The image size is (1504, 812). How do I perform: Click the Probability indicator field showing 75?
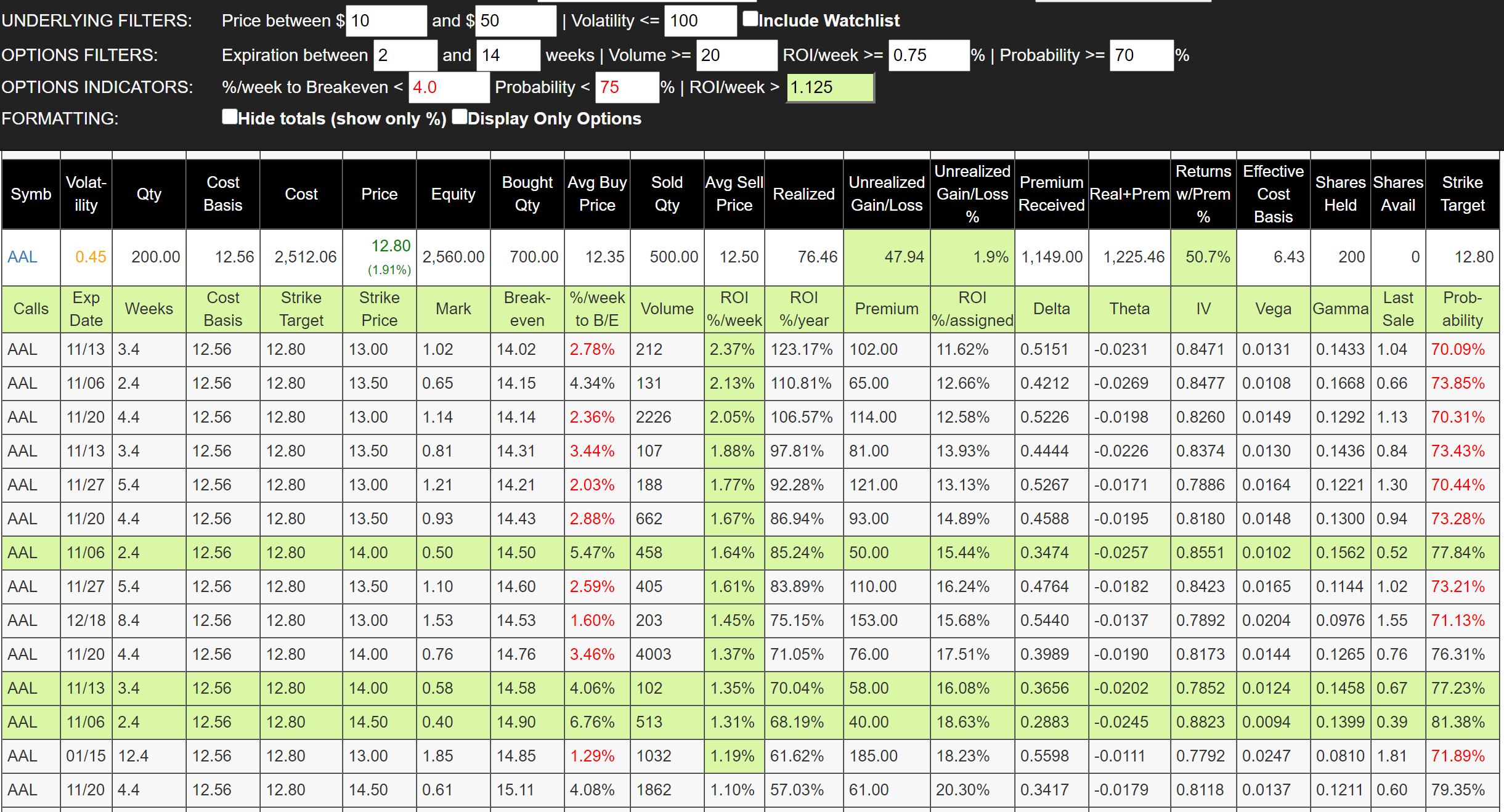click(x=627, y=87)
